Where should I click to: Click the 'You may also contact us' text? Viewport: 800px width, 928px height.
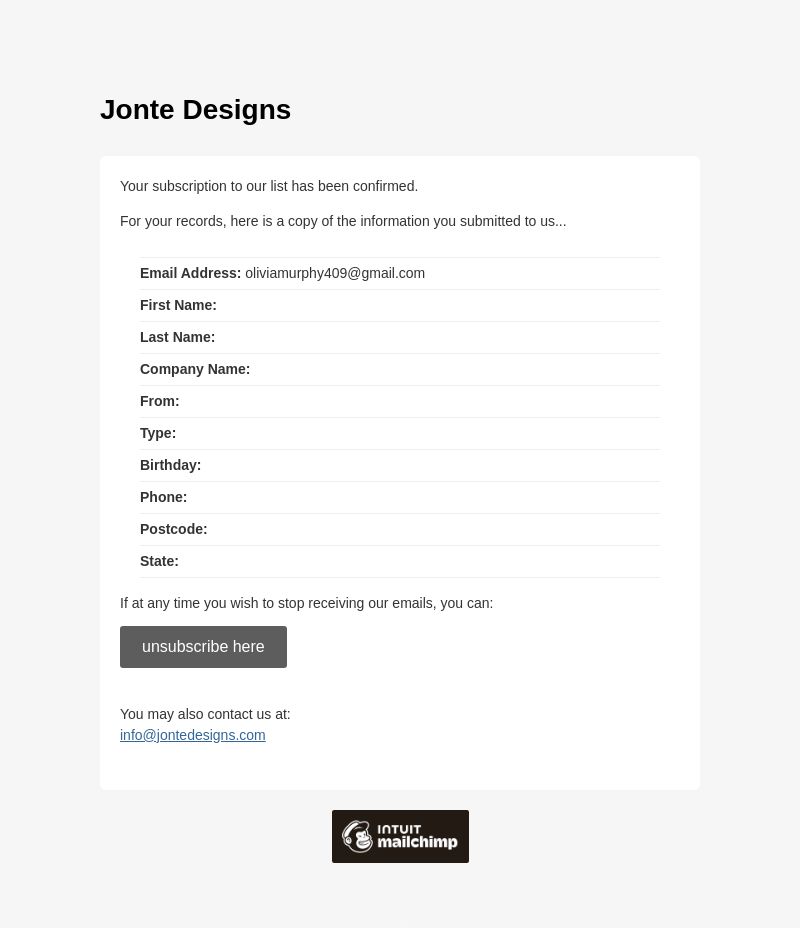coord(205,714)
